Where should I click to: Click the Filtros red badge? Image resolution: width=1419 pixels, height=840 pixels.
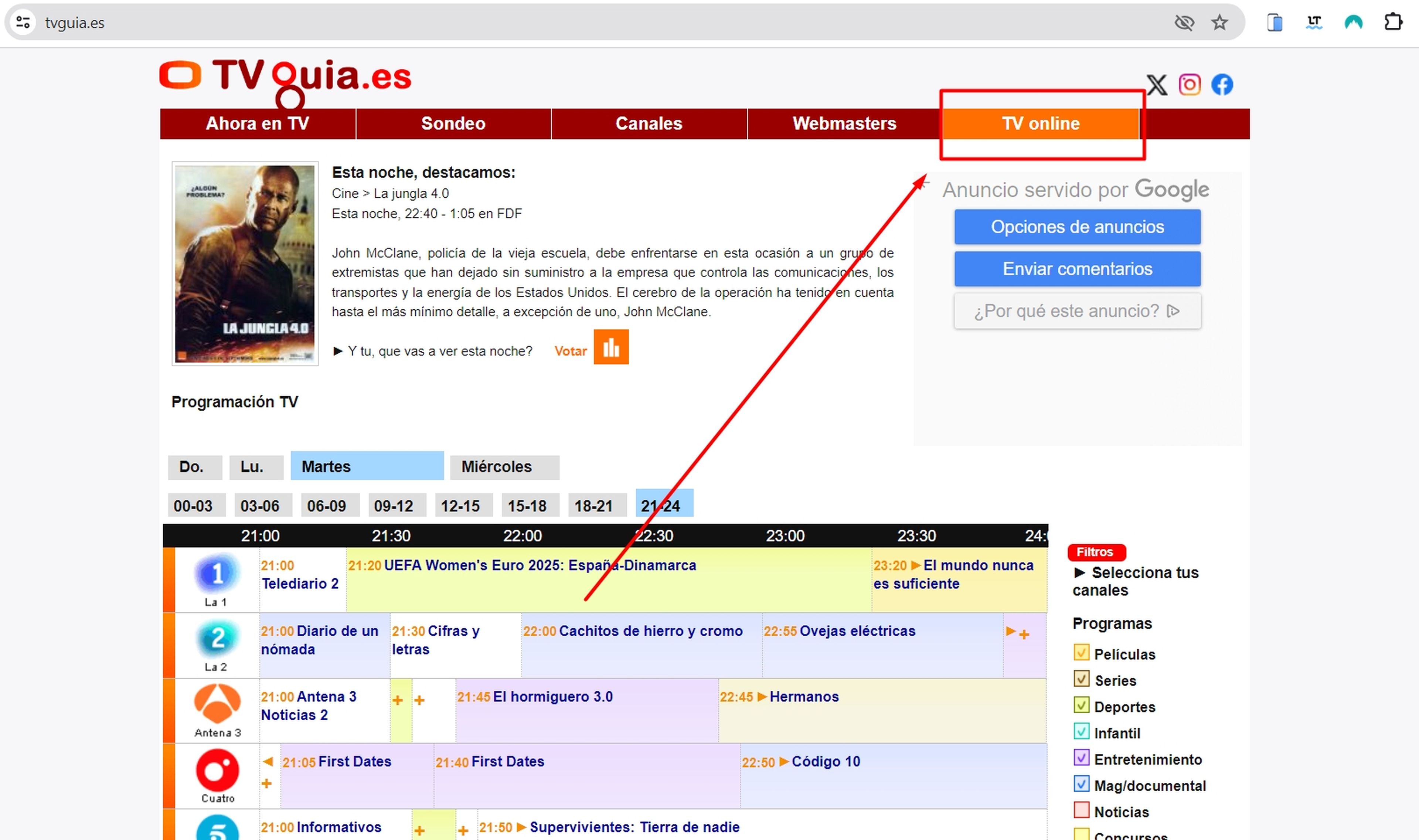click(1096, 552)
